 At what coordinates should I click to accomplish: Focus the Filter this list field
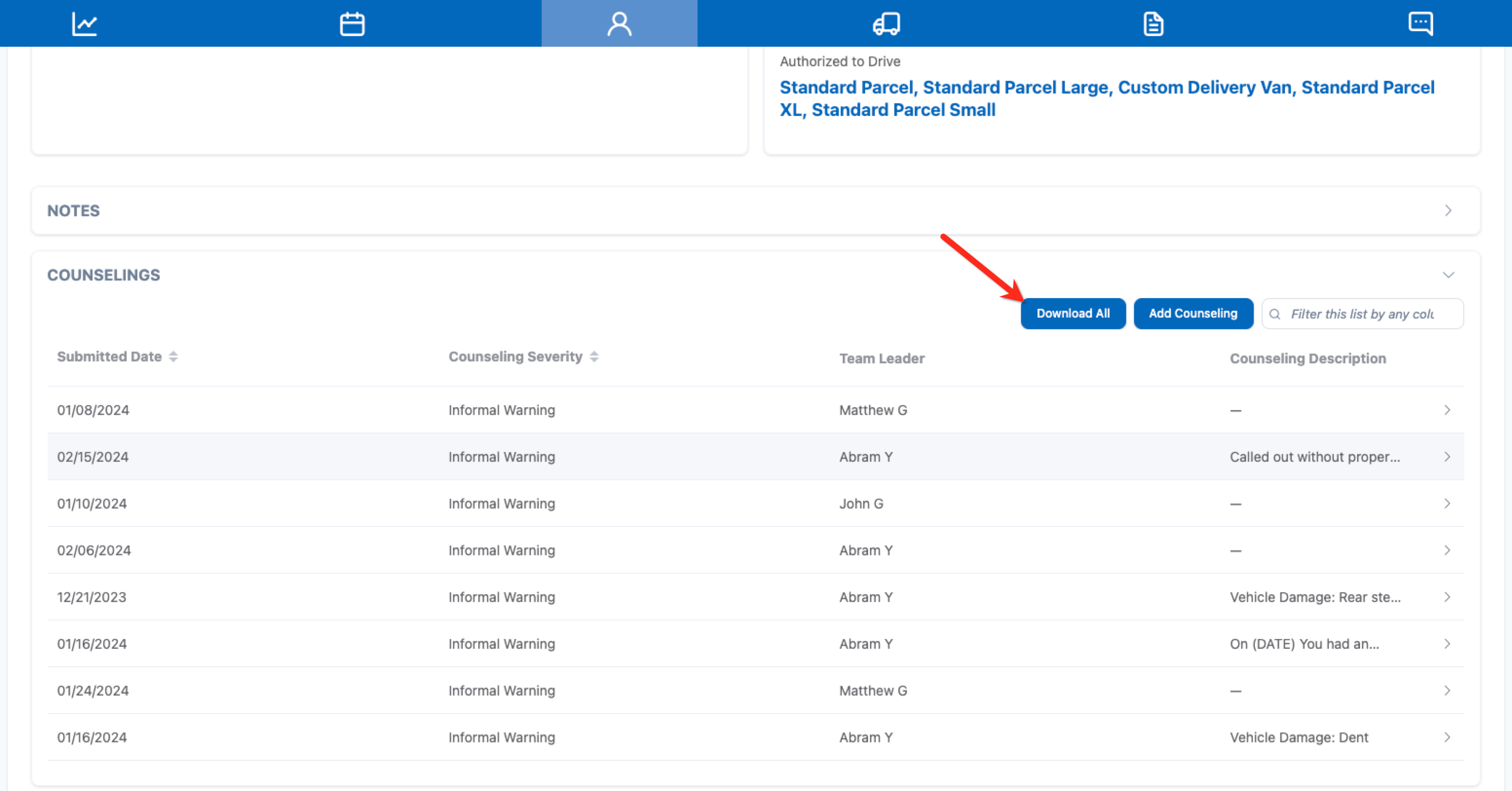(x=1362, y=314)
